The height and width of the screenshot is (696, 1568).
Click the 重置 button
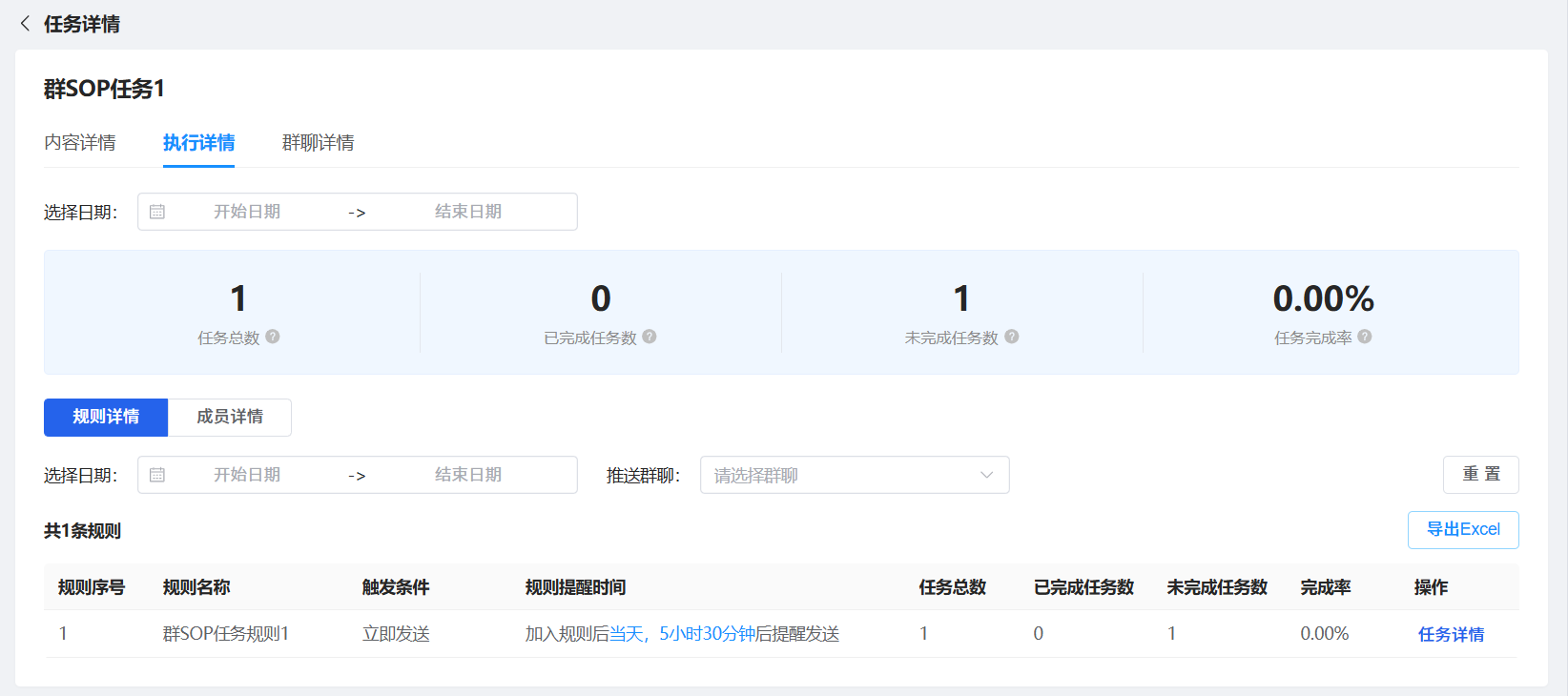point(1481,475)
